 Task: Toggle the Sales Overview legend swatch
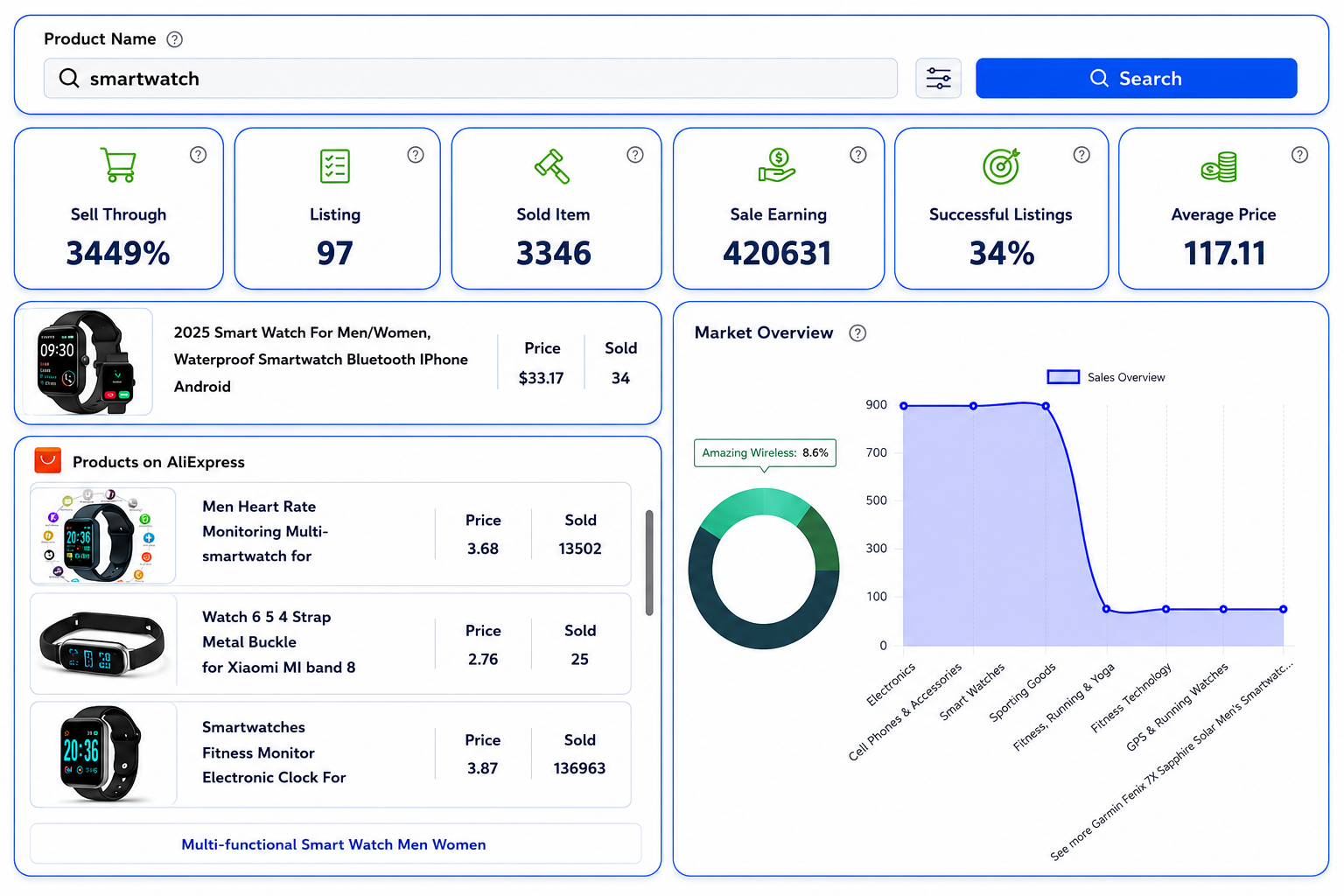tap(1063, 377)
